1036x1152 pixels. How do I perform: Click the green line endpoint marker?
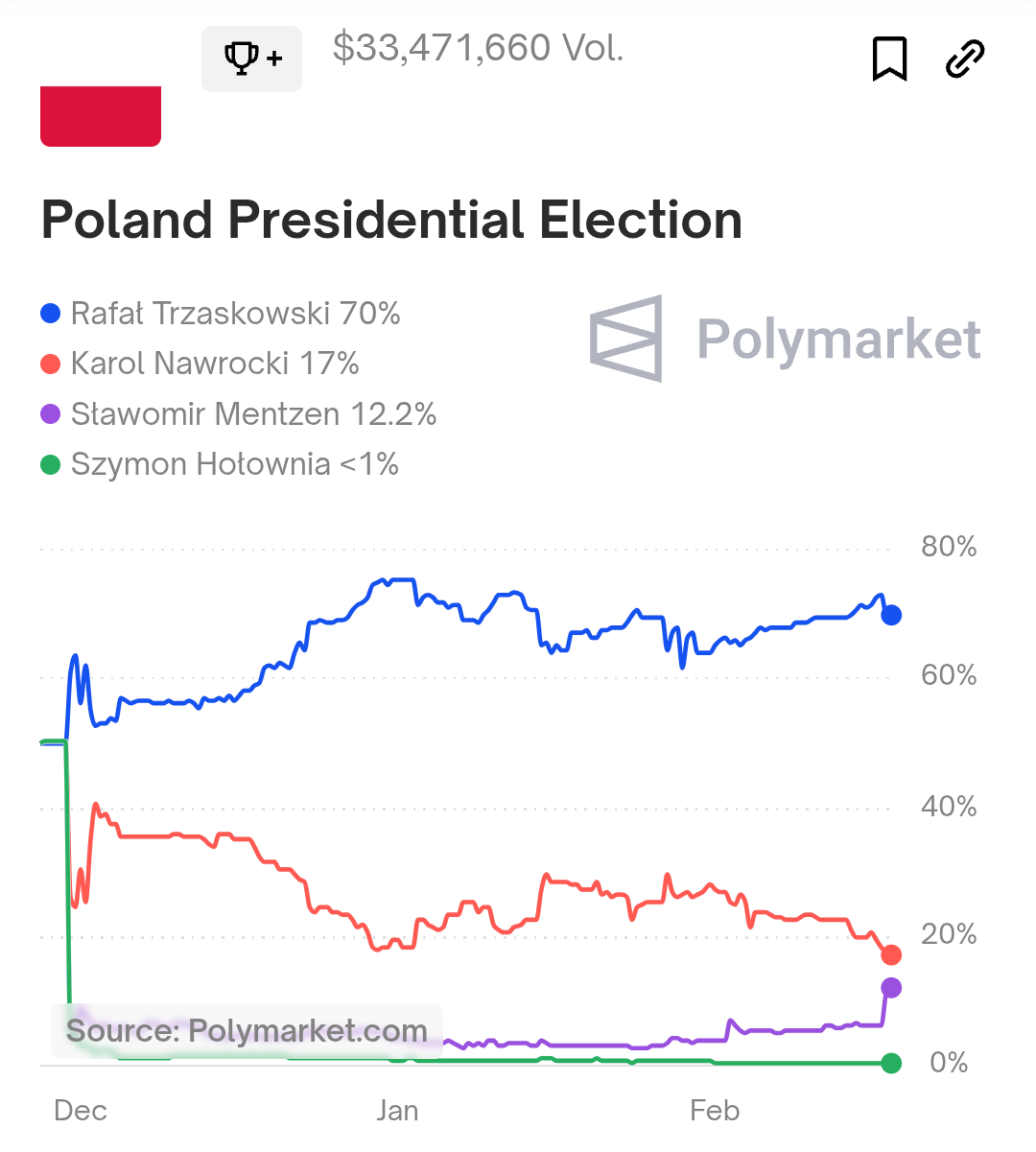tap(891, 1063)
